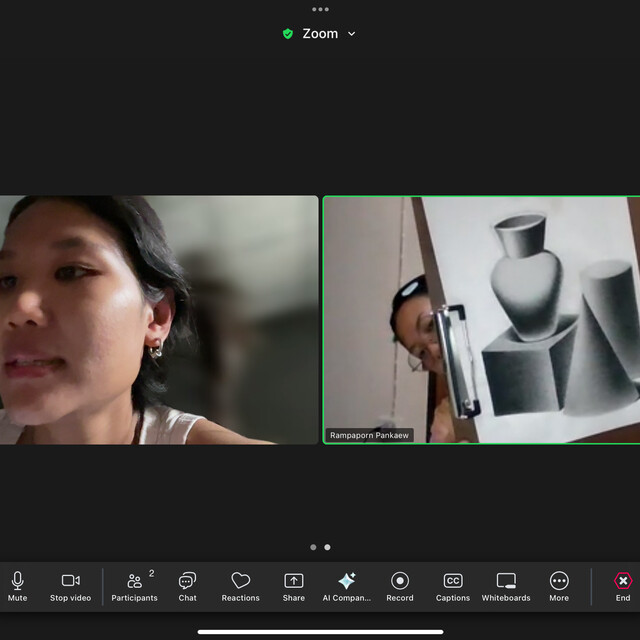Select Rampaporn Pankaew's video tile
This screenshot has width=640, height=640.
pyautogui.click(x=481, y=319)
